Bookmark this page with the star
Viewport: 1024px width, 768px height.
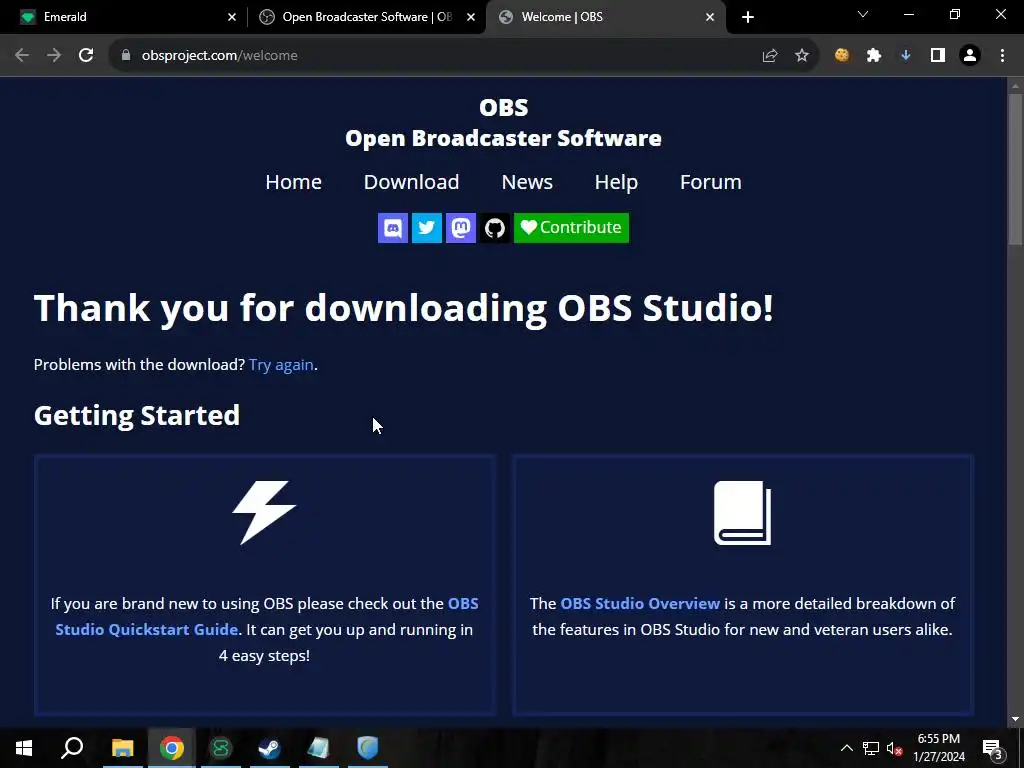point(802,56)
